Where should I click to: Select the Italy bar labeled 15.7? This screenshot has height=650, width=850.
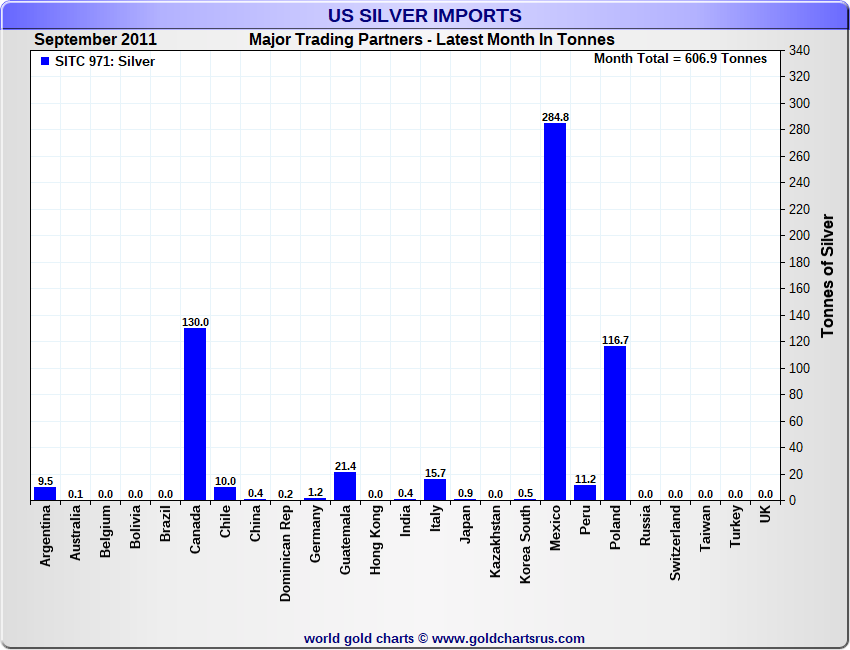pyautogui.click(x=435, y=490)
